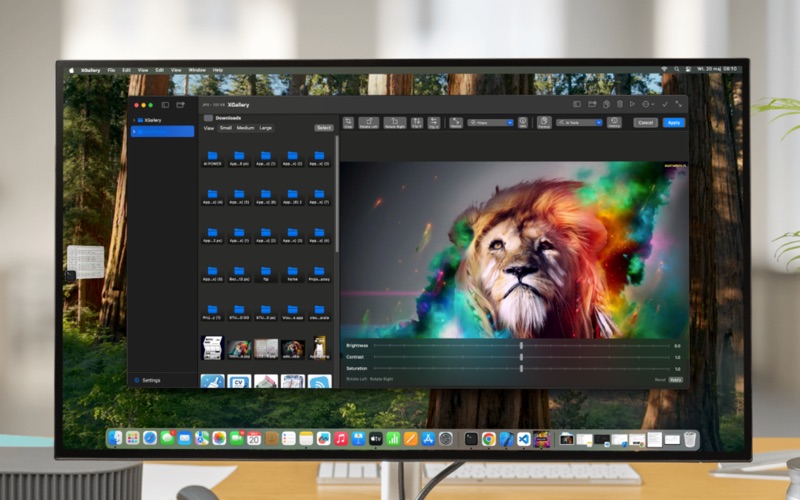Viewport: 800px width, 500px height.
Task: Open Google Chrome from the Dock
Action: coord(488,439)
